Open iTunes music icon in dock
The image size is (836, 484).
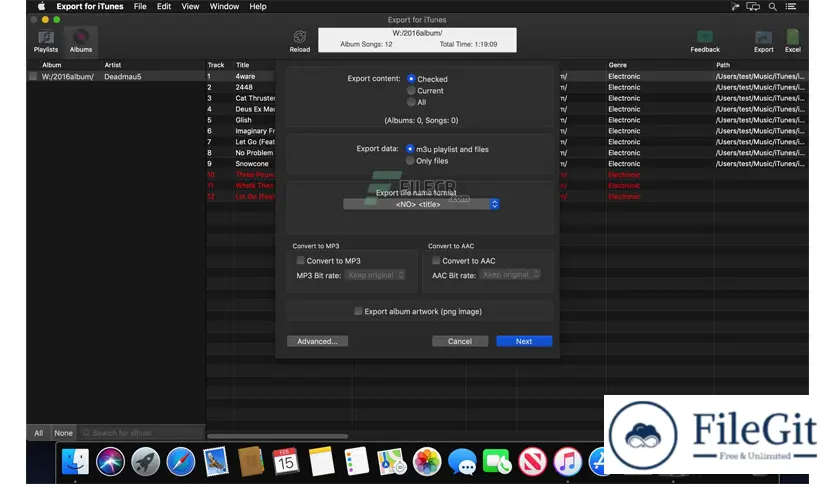pyautogui.click(x=567, y=461)
